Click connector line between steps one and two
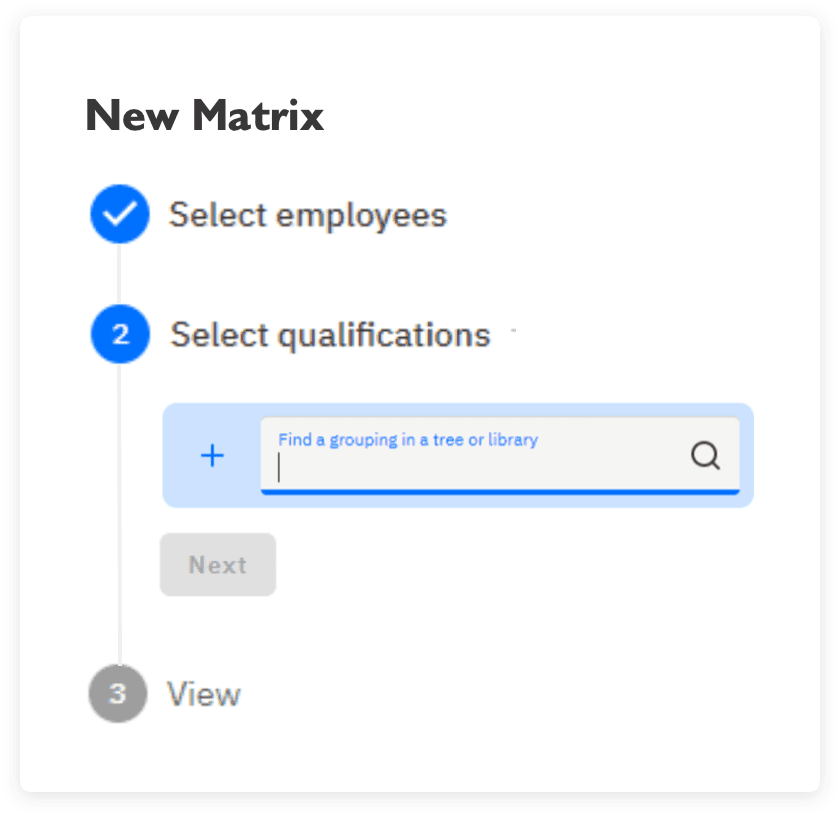The image size is (840, 816). [119, 274]
